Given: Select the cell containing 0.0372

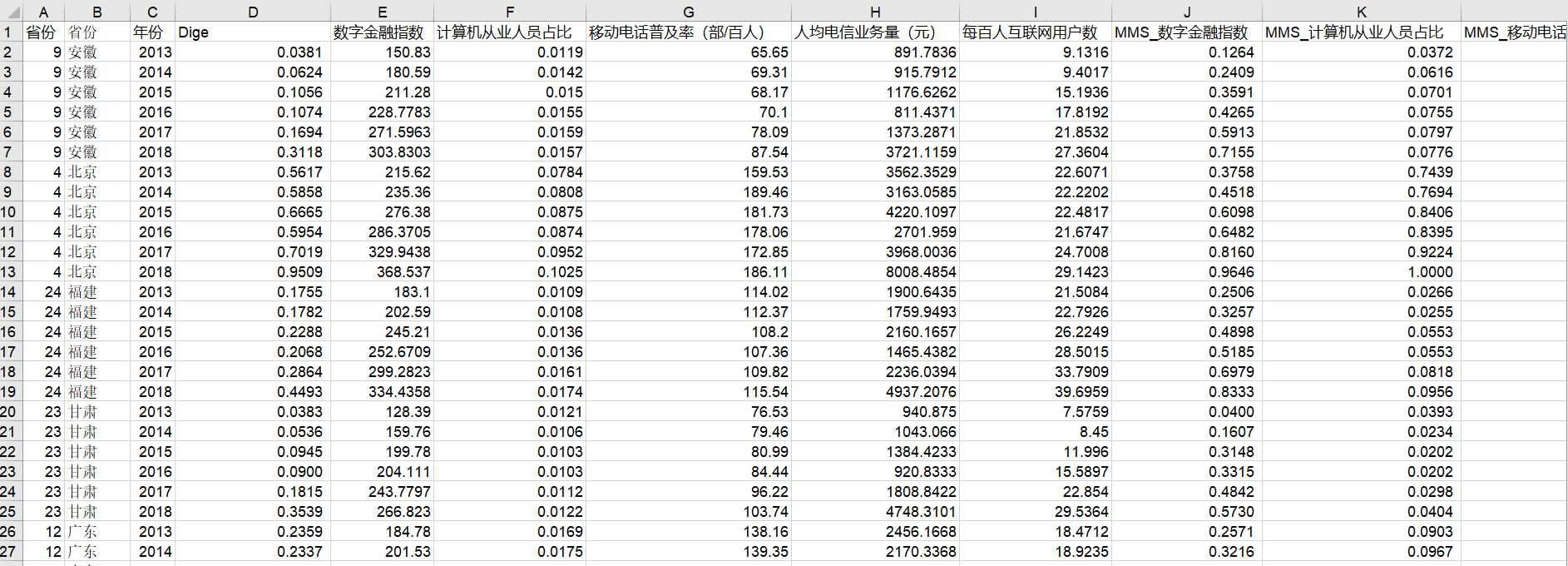Looking at the screenshot, I should click(1362, 52).
